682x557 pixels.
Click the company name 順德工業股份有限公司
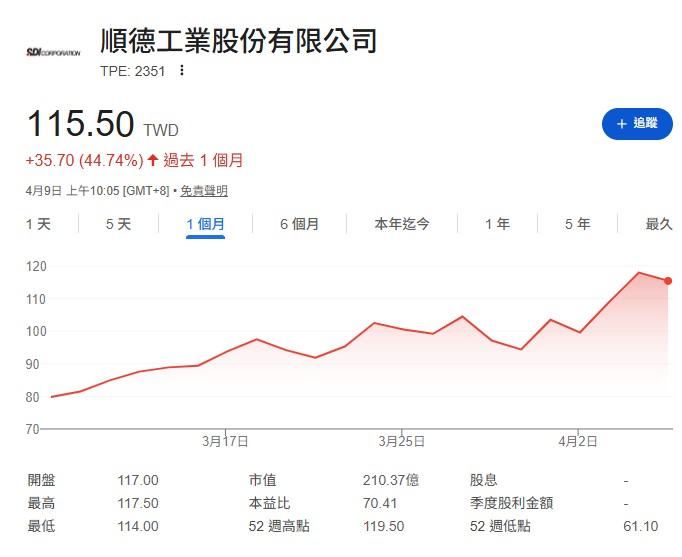[x=238, y=41]
